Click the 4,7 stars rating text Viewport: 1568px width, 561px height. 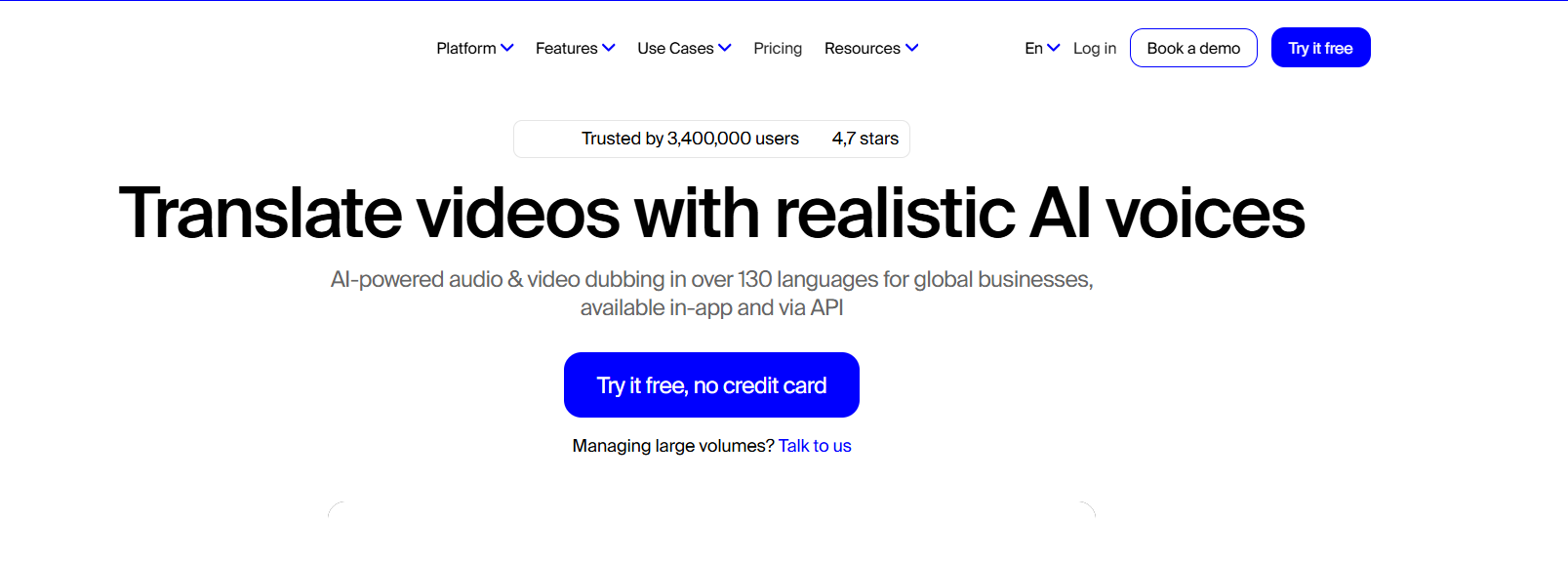click(865, 139)
